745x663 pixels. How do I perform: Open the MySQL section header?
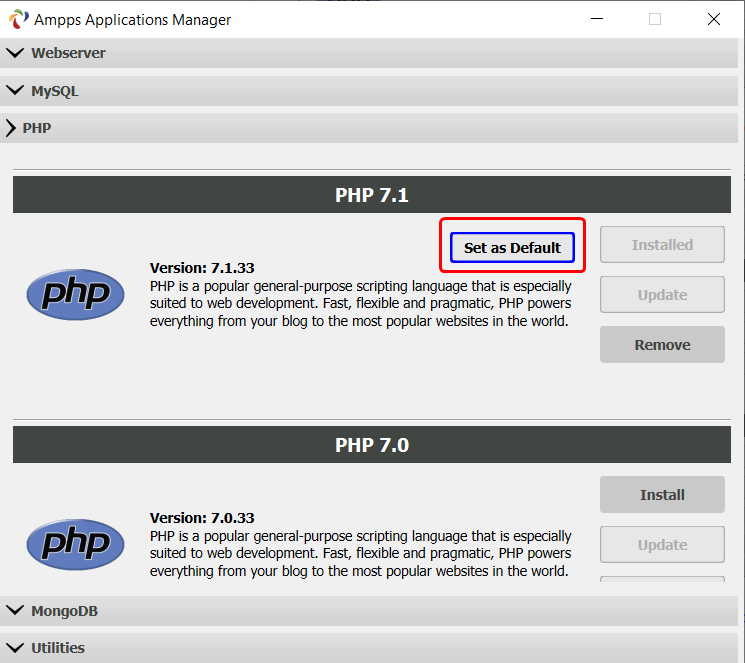(369, 91)
